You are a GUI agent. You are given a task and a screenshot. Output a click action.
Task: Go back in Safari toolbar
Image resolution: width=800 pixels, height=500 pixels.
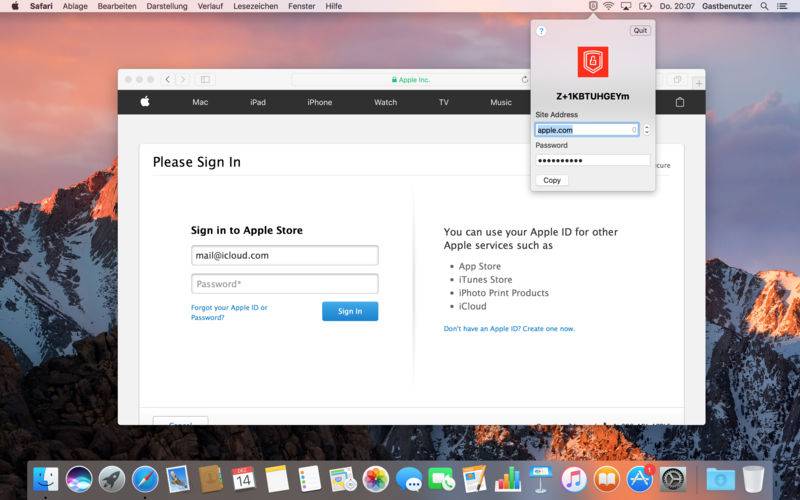[x=167, y=80]
